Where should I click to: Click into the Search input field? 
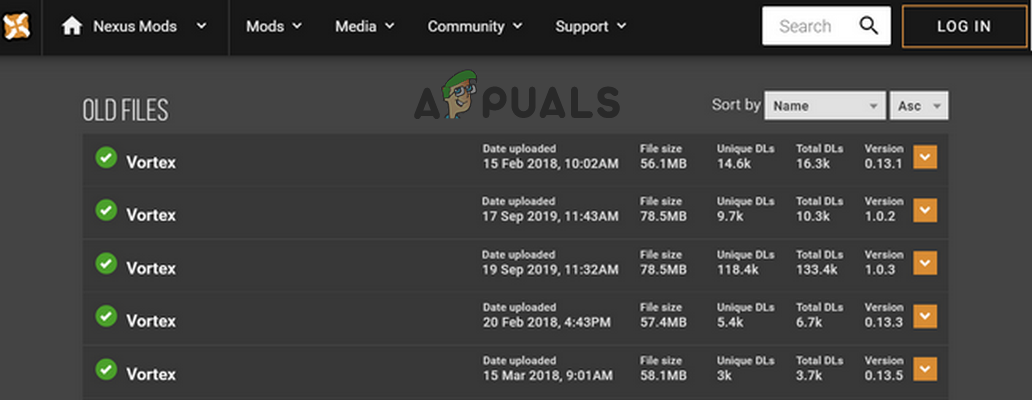(808, 27)
